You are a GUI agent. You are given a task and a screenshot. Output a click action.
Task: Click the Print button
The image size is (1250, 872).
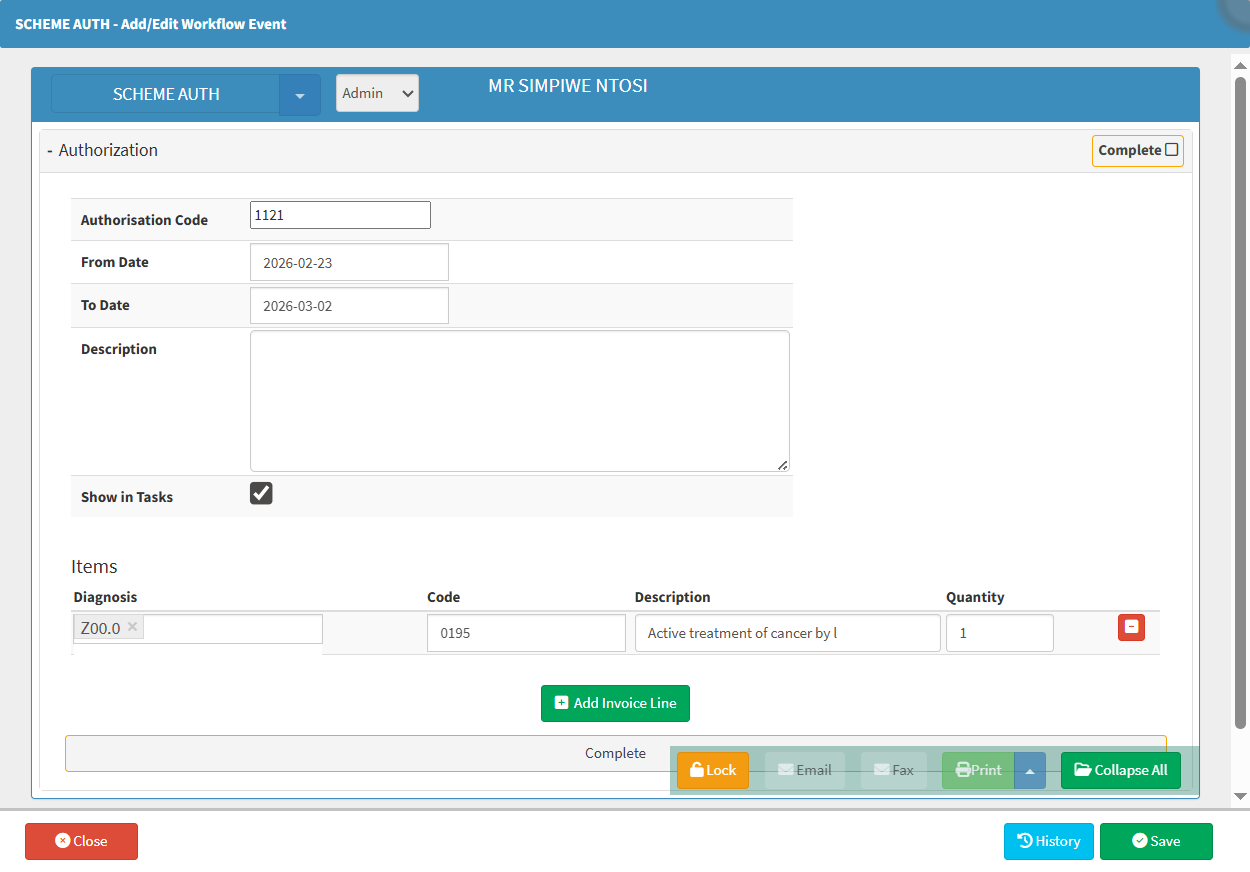[978, 770]
